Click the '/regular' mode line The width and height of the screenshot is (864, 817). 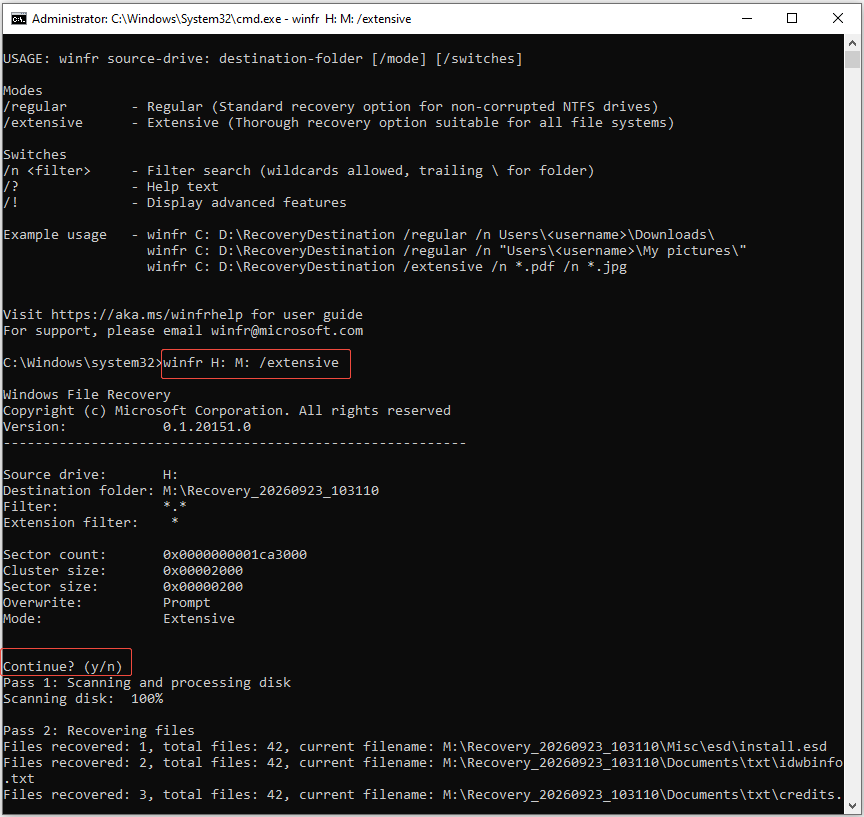point(331,106)
